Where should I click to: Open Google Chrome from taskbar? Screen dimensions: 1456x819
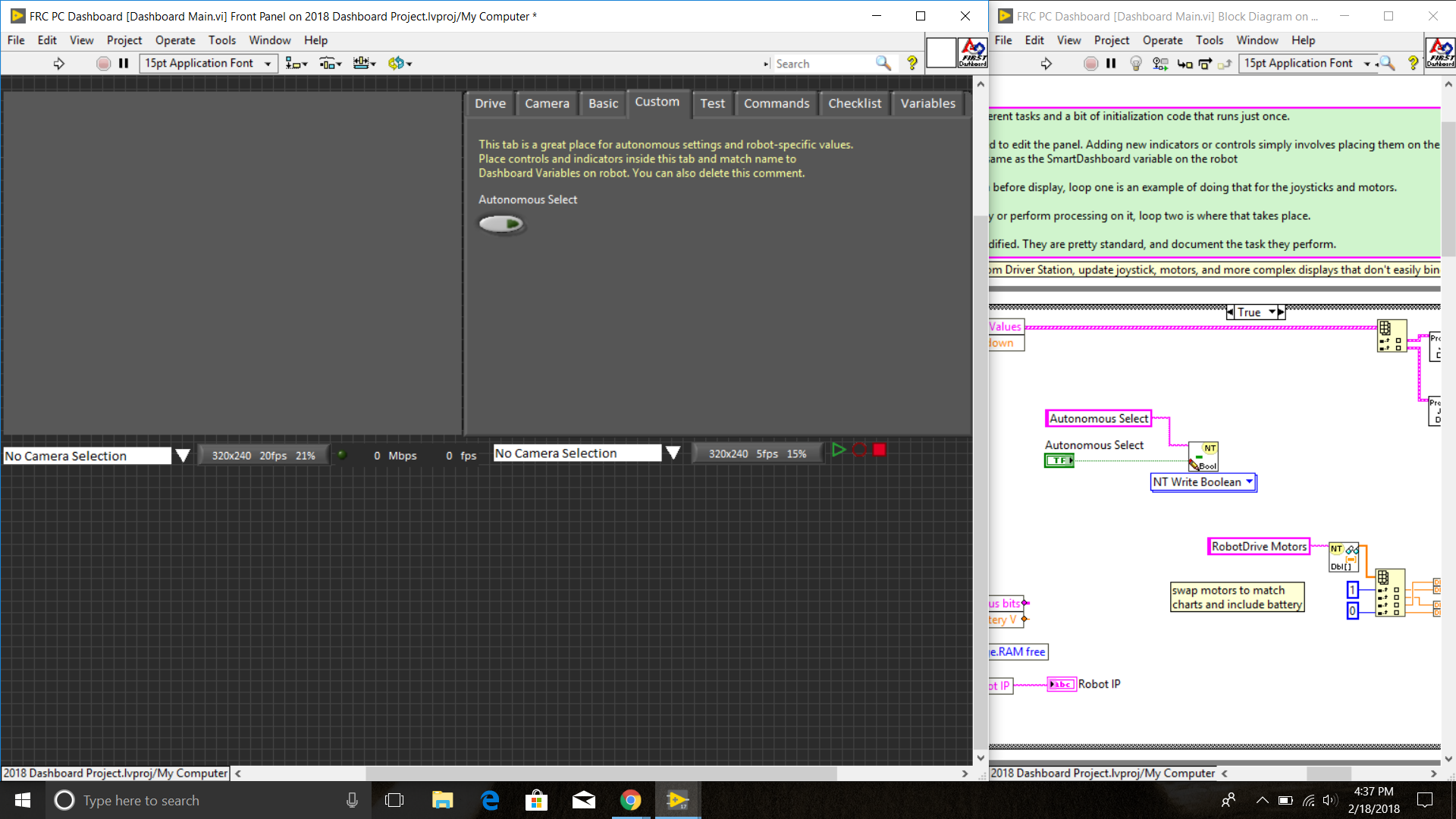coord(630,800)
